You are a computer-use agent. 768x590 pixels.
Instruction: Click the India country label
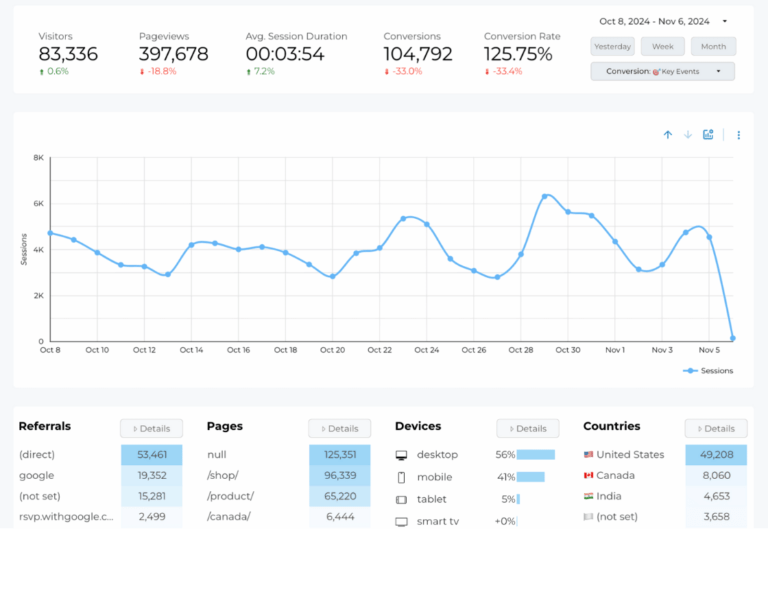coord(609,496)
